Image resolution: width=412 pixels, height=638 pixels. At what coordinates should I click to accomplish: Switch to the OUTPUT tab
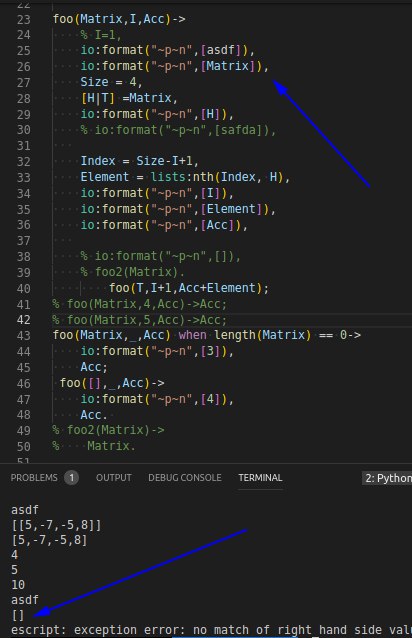[x=113, y=478]
